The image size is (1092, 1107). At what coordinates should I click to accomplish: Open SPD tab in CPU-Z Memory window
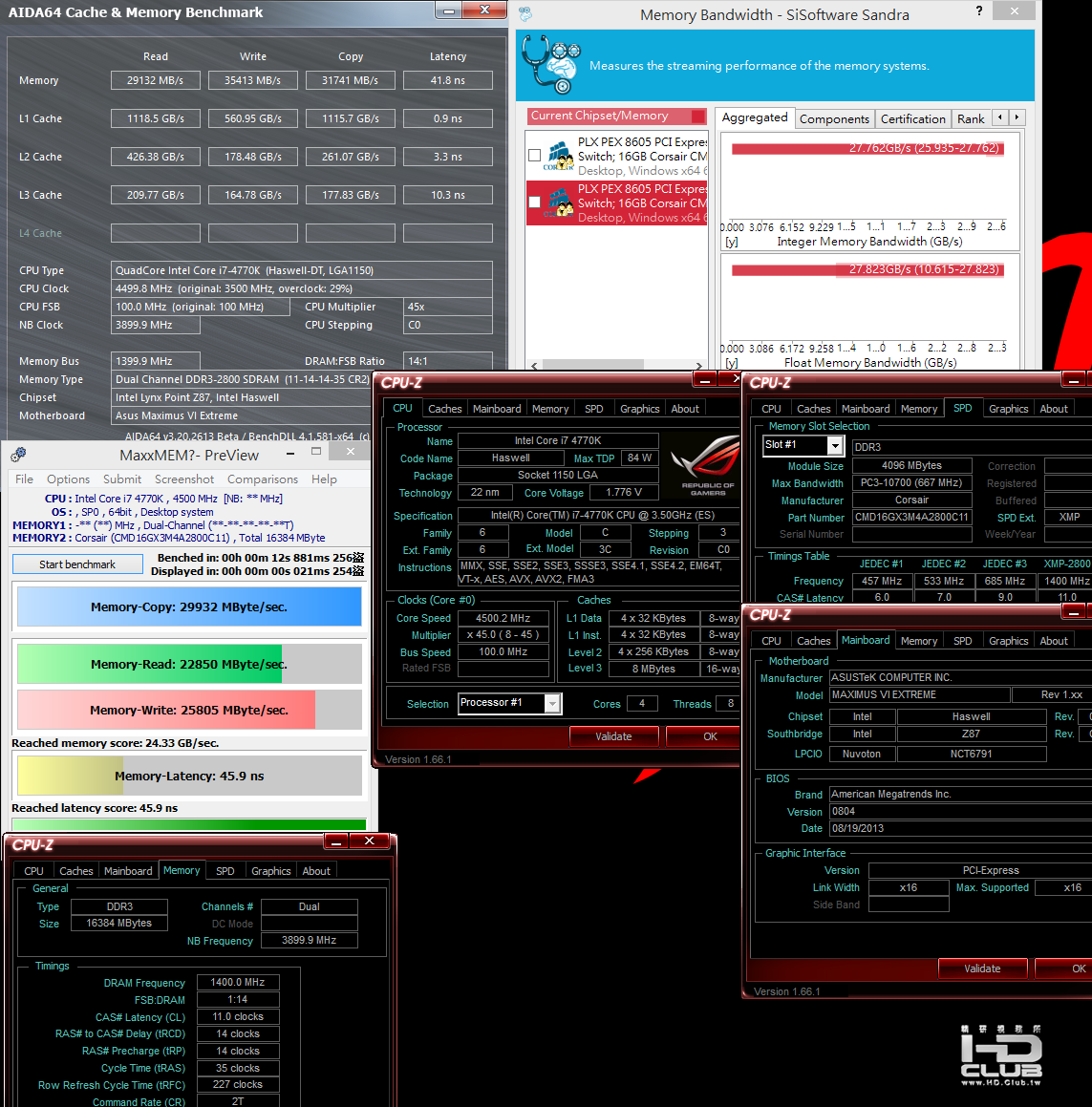pos(225,871)
